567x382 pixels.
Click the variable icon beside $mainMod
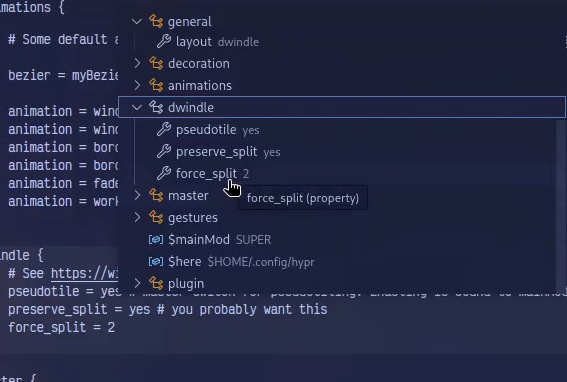(x=156, y=239)
